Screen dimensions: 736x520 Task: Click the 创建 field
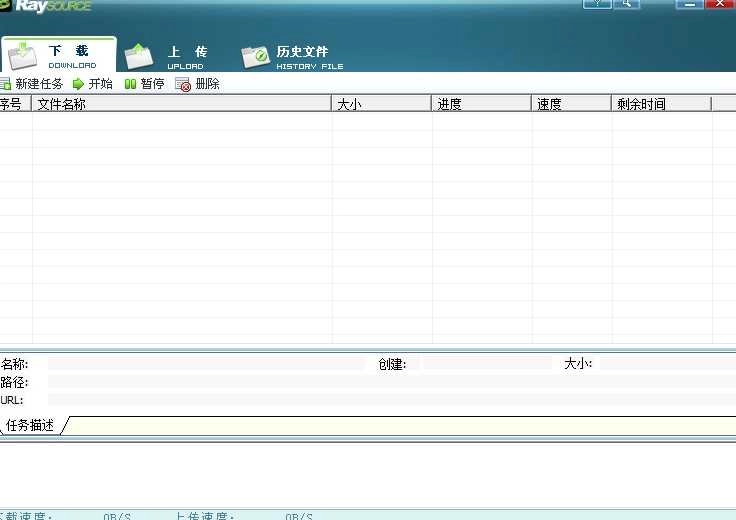point(488,364)
